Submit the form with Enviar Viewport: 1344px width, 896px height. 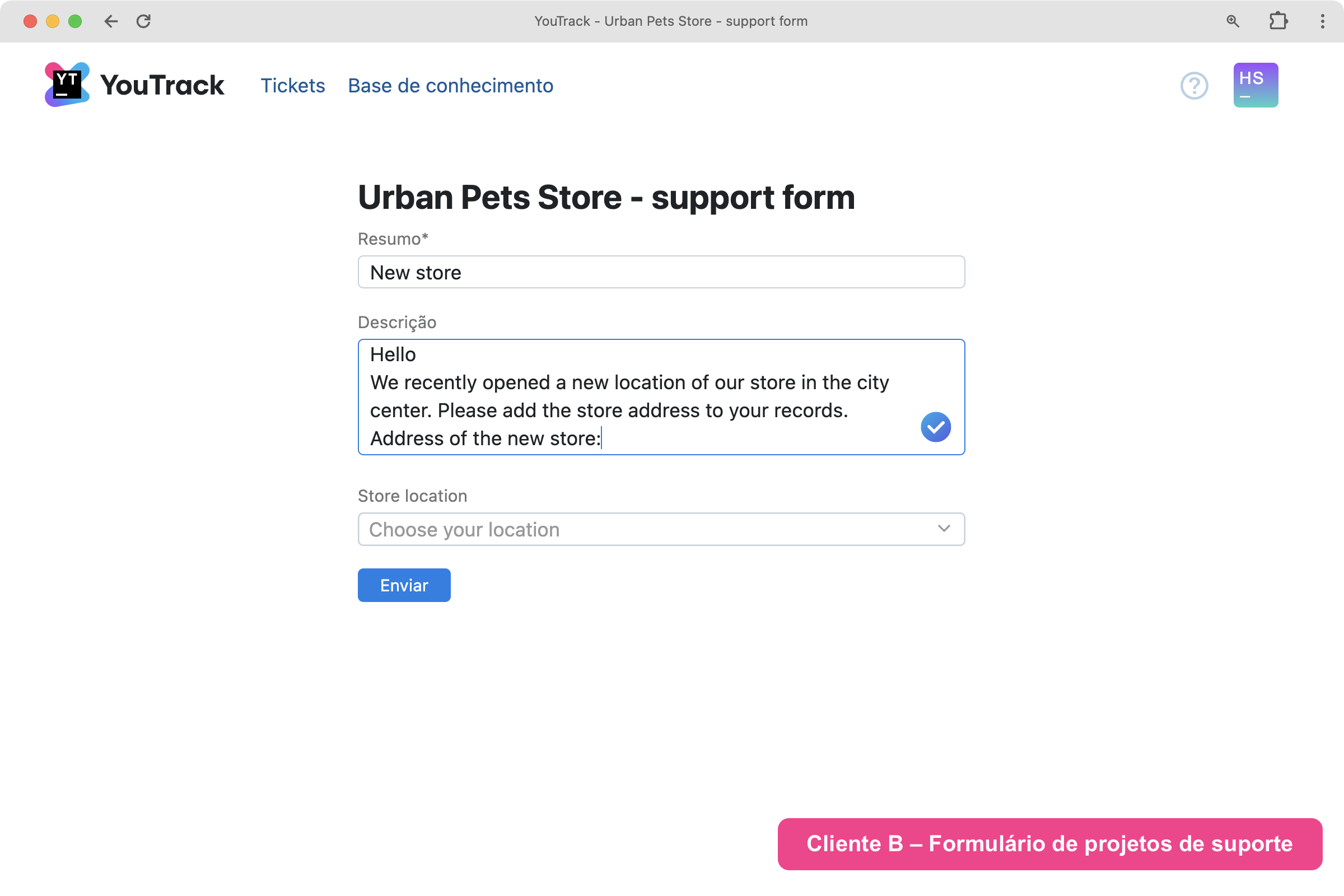403,585
